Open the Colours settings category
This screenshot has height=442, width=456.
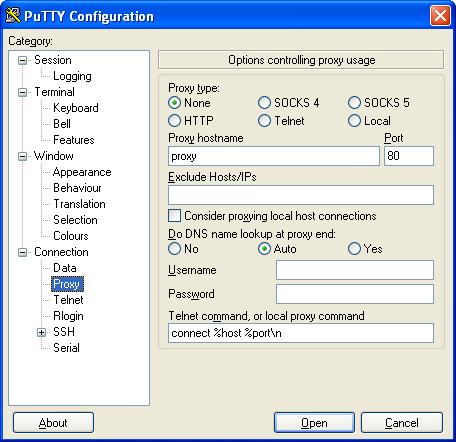coord(71,236)
